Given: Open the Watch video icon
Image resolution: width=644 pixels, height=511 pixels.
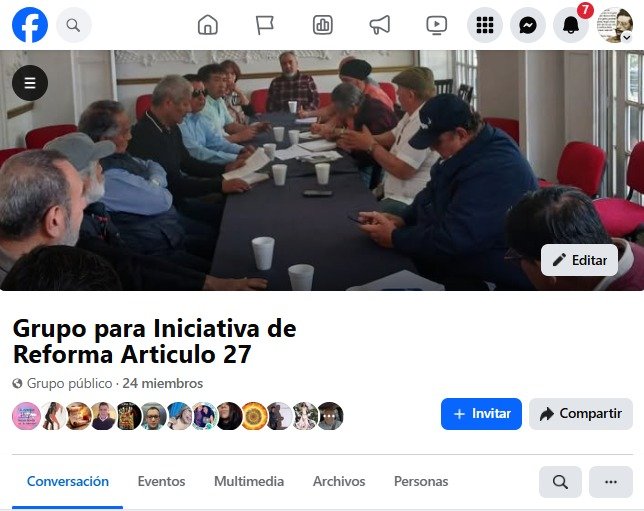Looking at the screenshot, I should 437,25.
